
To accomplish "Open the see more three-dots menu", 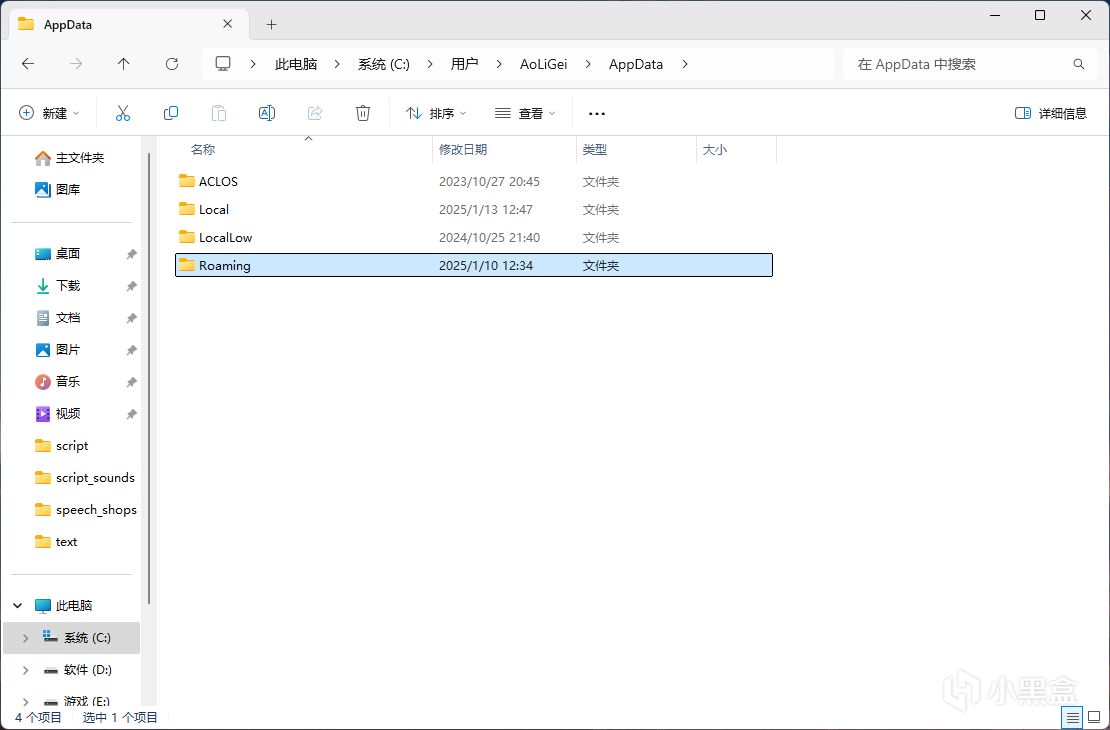I will 597,113.
